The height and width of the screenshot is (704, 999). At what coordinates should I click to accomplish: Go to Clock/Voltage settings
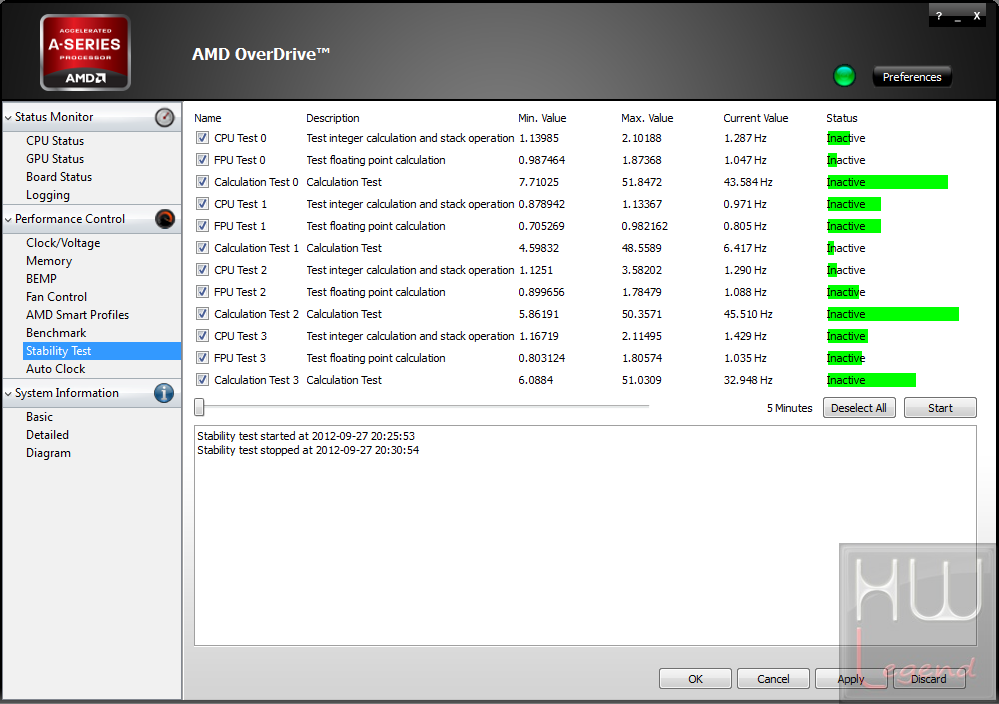pyautogui.click(x=63, y=243)
